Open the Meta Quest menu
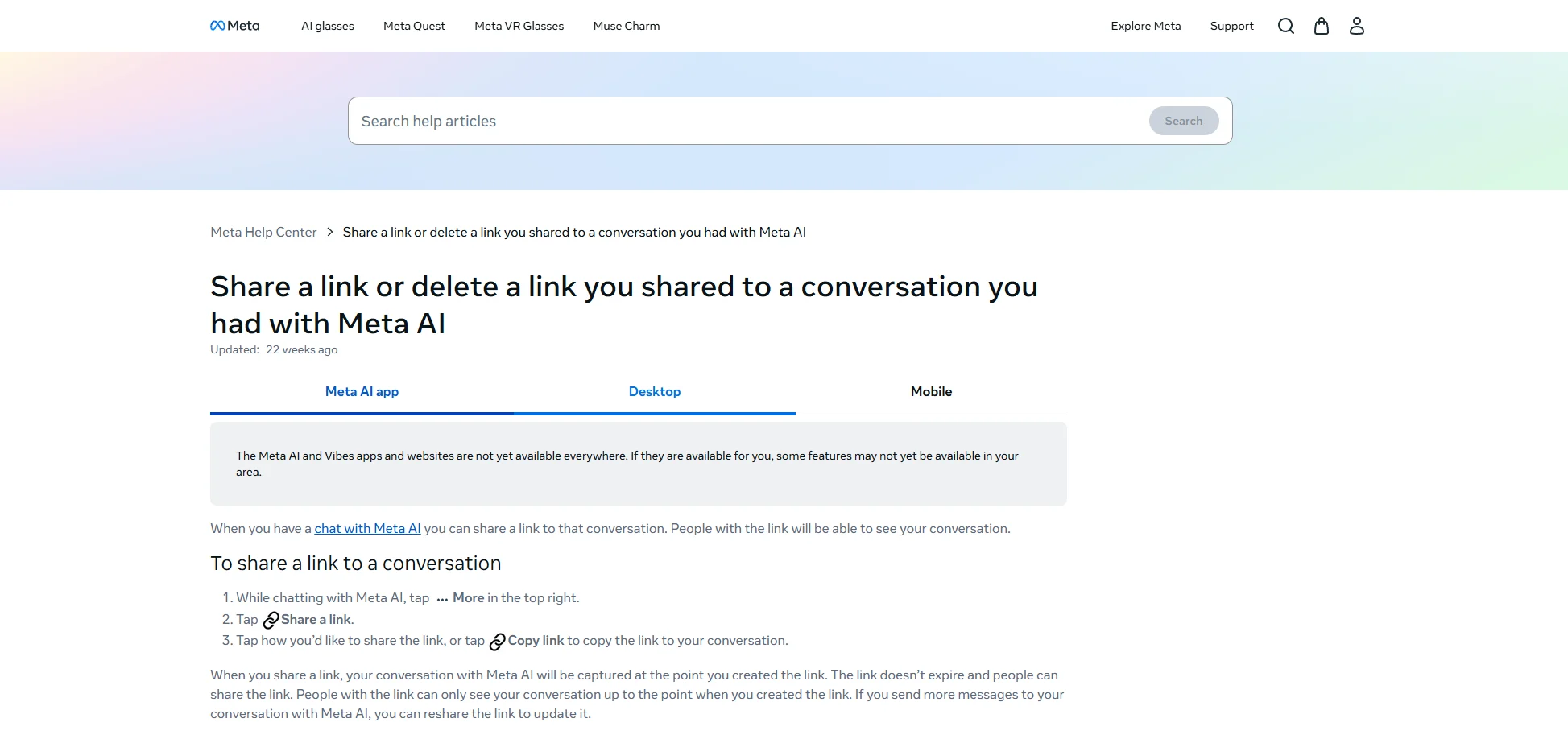Viewport: 1568px width, 739px height. [414, 26]
